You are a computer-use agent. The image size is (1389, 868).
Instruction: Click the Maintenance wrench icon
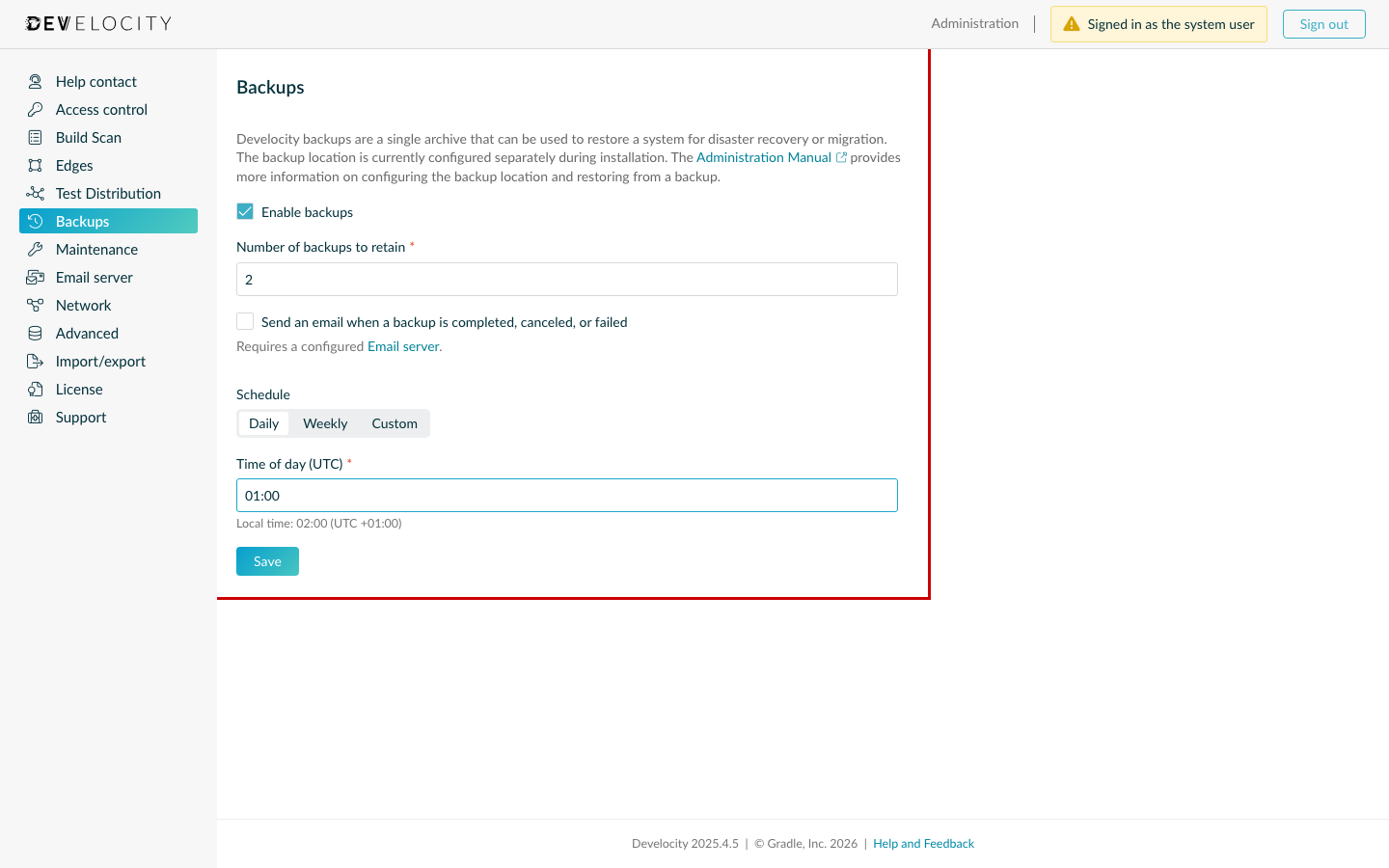[35, 249]
